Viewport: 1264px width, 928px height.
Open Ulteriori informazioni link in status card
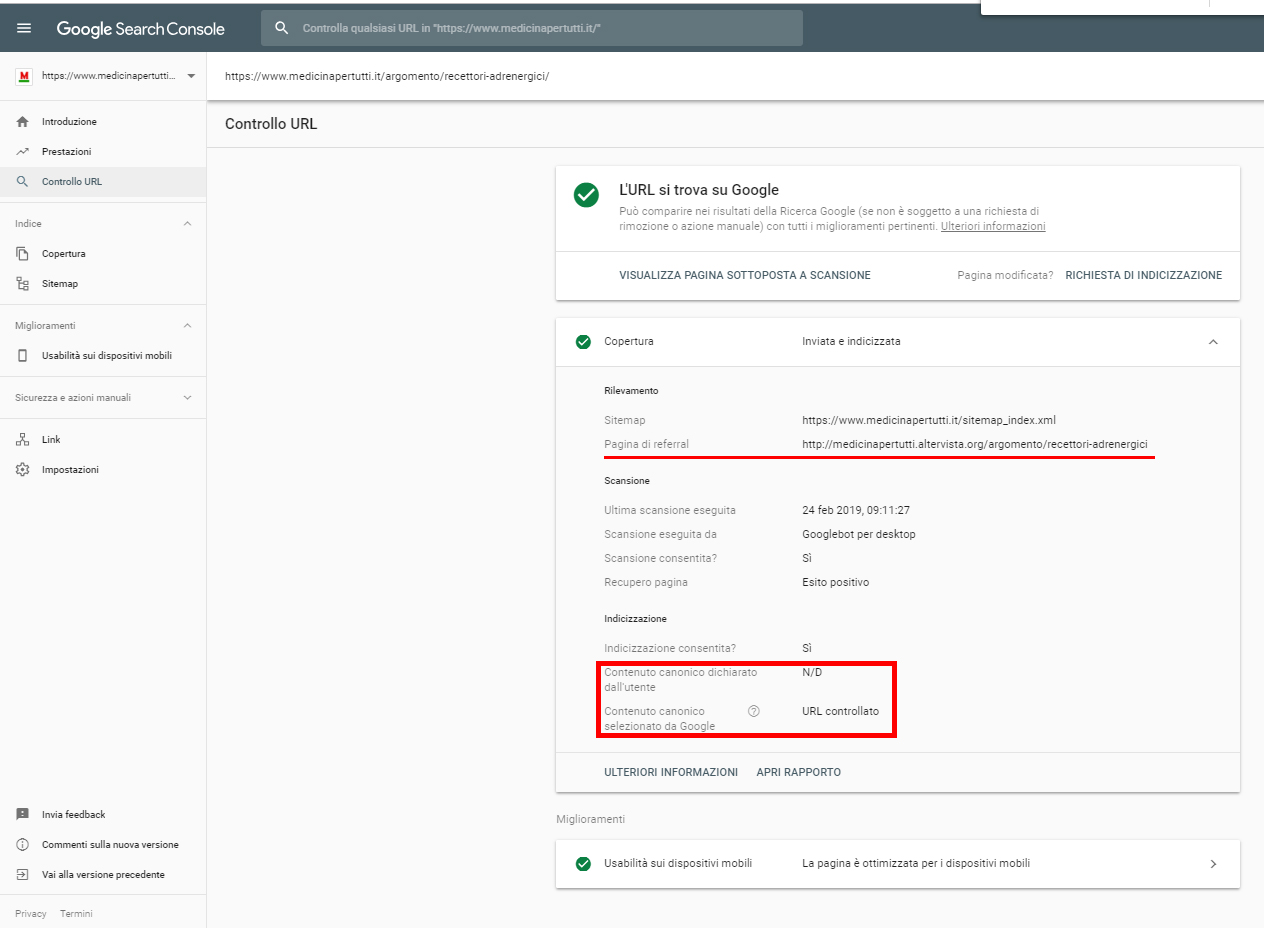[993, 227]
